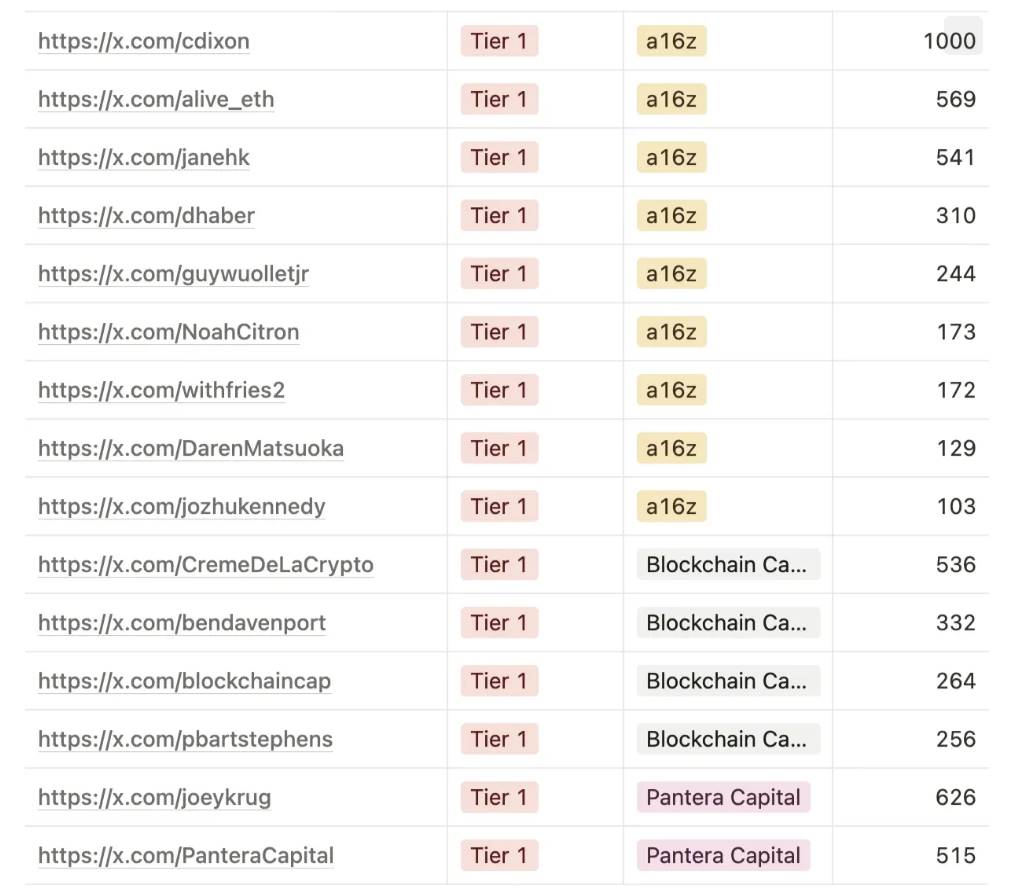
Task: Open the Tier 1 tag for bendavenport
Action: pyautogui.click(x=499, y=623)
